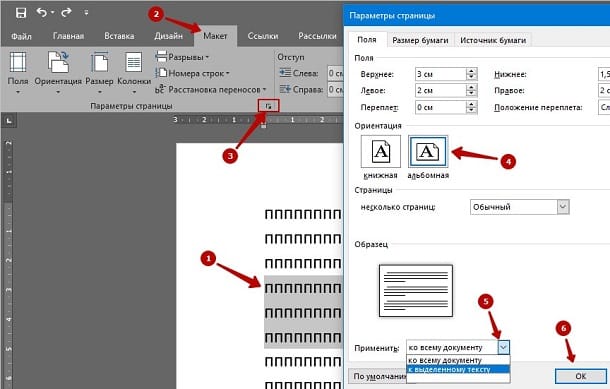The height and width of the screenshot is (389, 610).
Task: Click the Левое margin field
Action: tap(440, 91)
